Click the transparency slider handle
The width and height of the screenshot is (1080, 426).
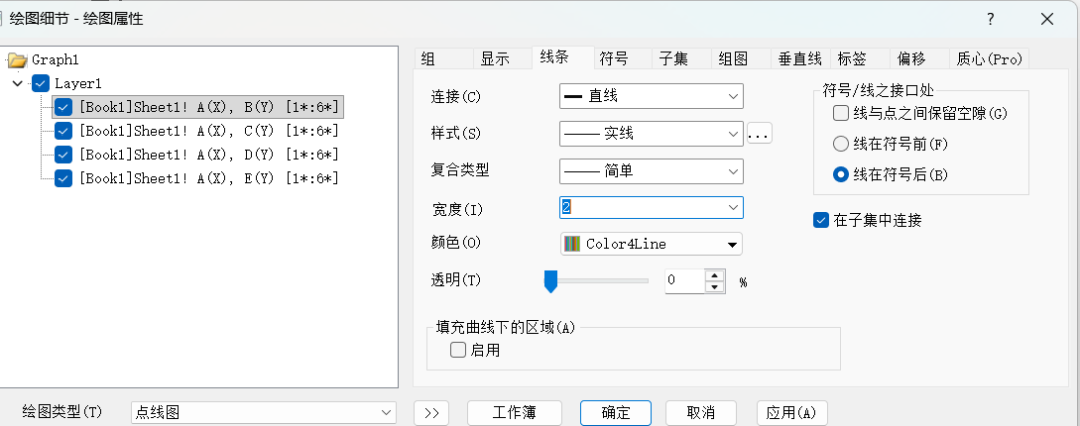(550, 281)
